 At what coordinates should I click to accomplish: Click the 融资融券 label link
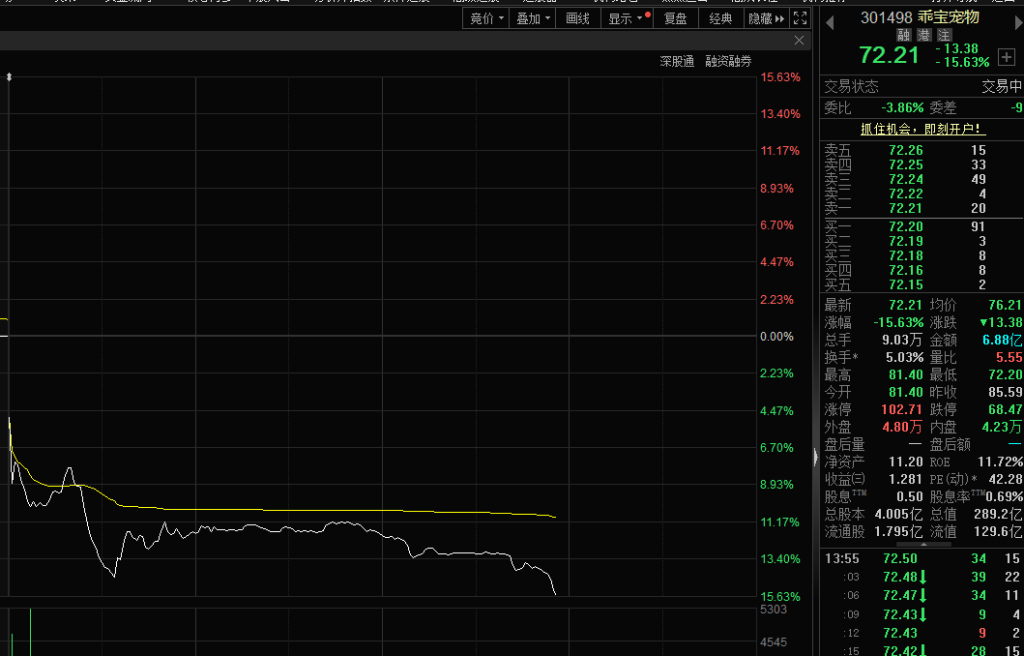[x=728, y=62]
